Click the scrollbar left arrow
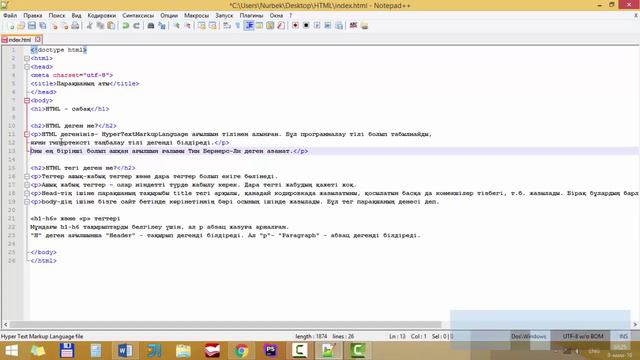Screen dimensions: 640x360 (5, 324)
